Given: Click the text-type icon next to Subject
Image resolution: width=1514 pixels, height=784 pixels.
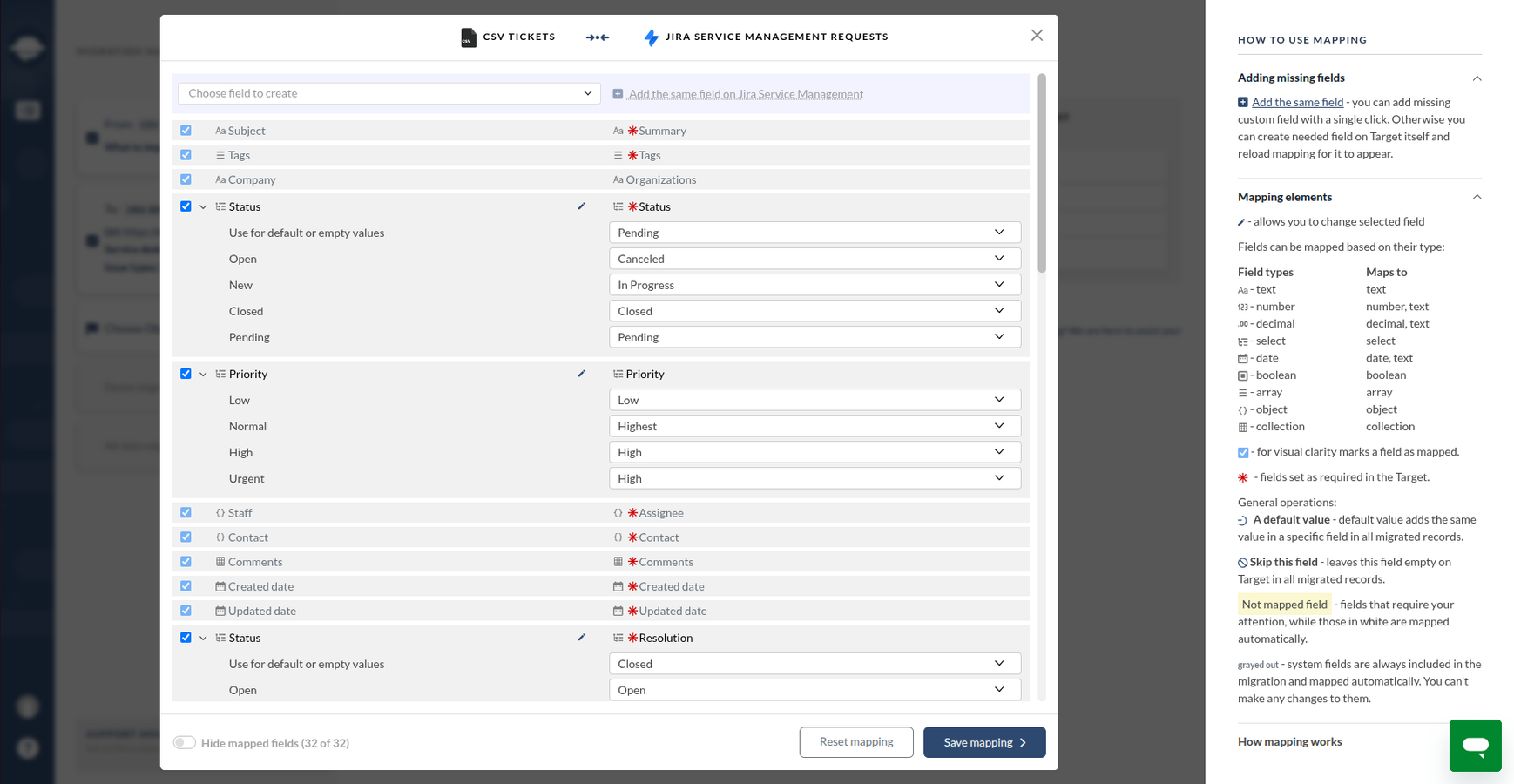Looking at the screenshot, I should pos(220,131).
